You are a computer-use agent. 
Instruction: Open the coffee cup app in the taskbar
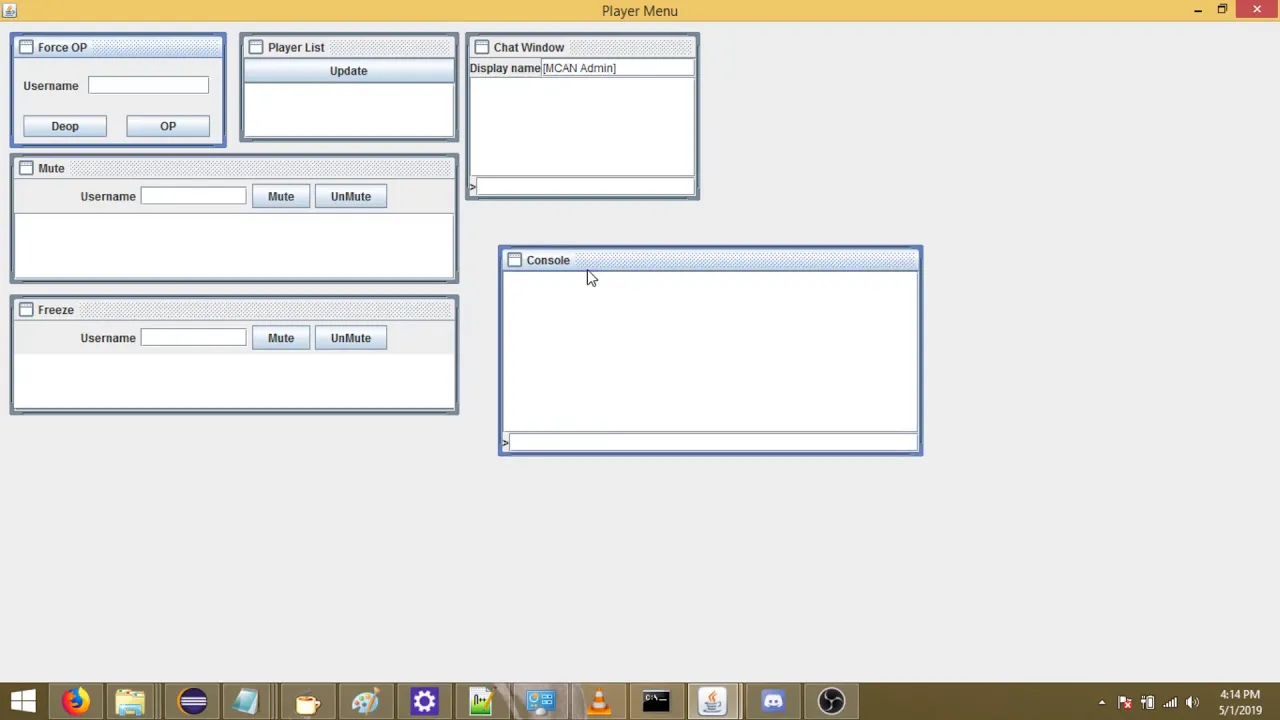[308, 701]
